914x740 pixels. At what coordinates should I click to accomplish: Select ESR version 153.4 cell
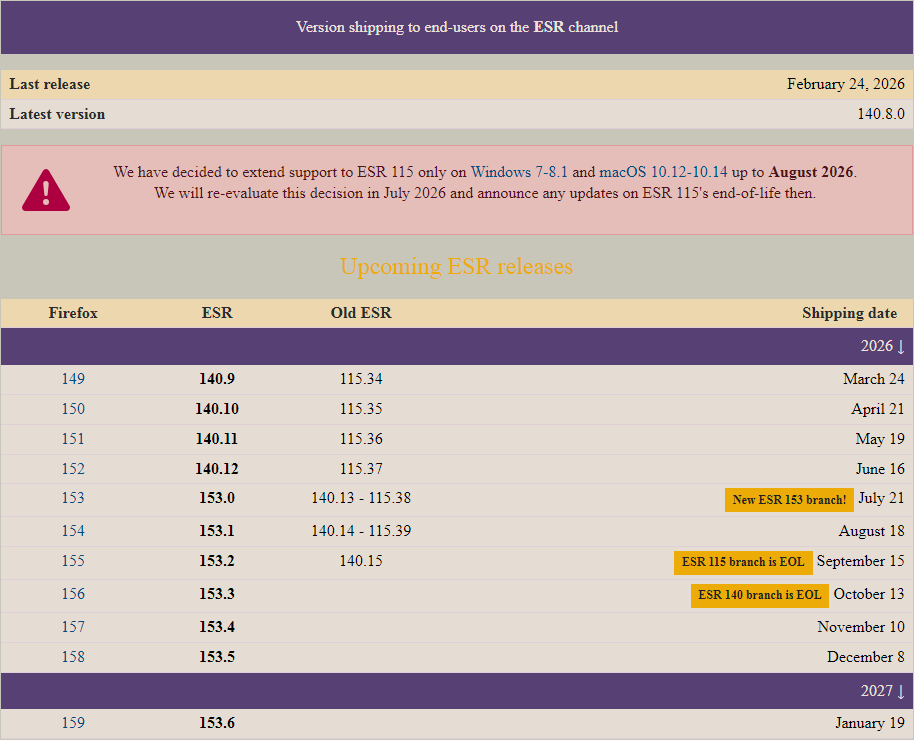click(217, 627)
